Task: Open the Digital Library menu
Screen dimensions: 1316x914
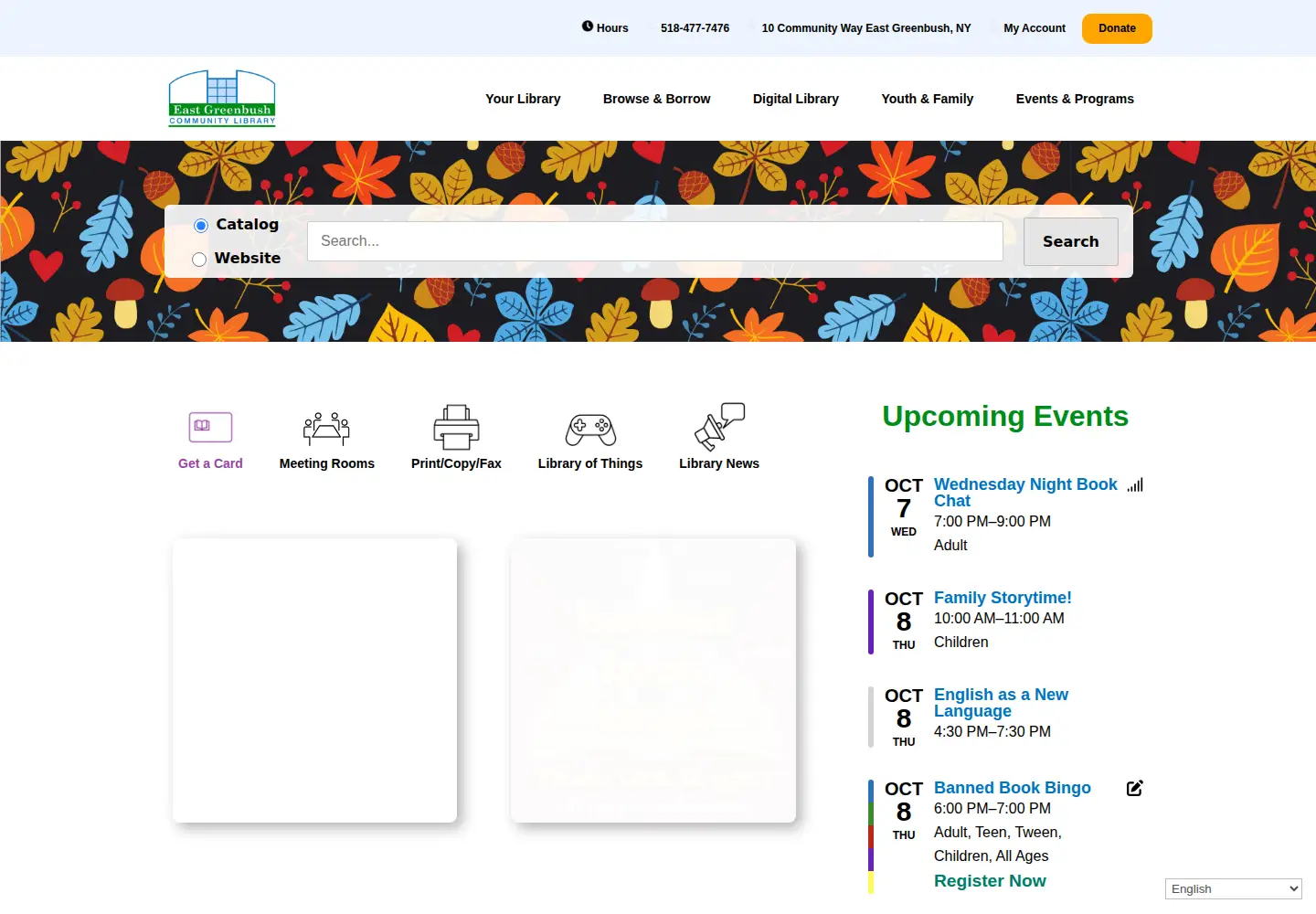Action: 796,99
